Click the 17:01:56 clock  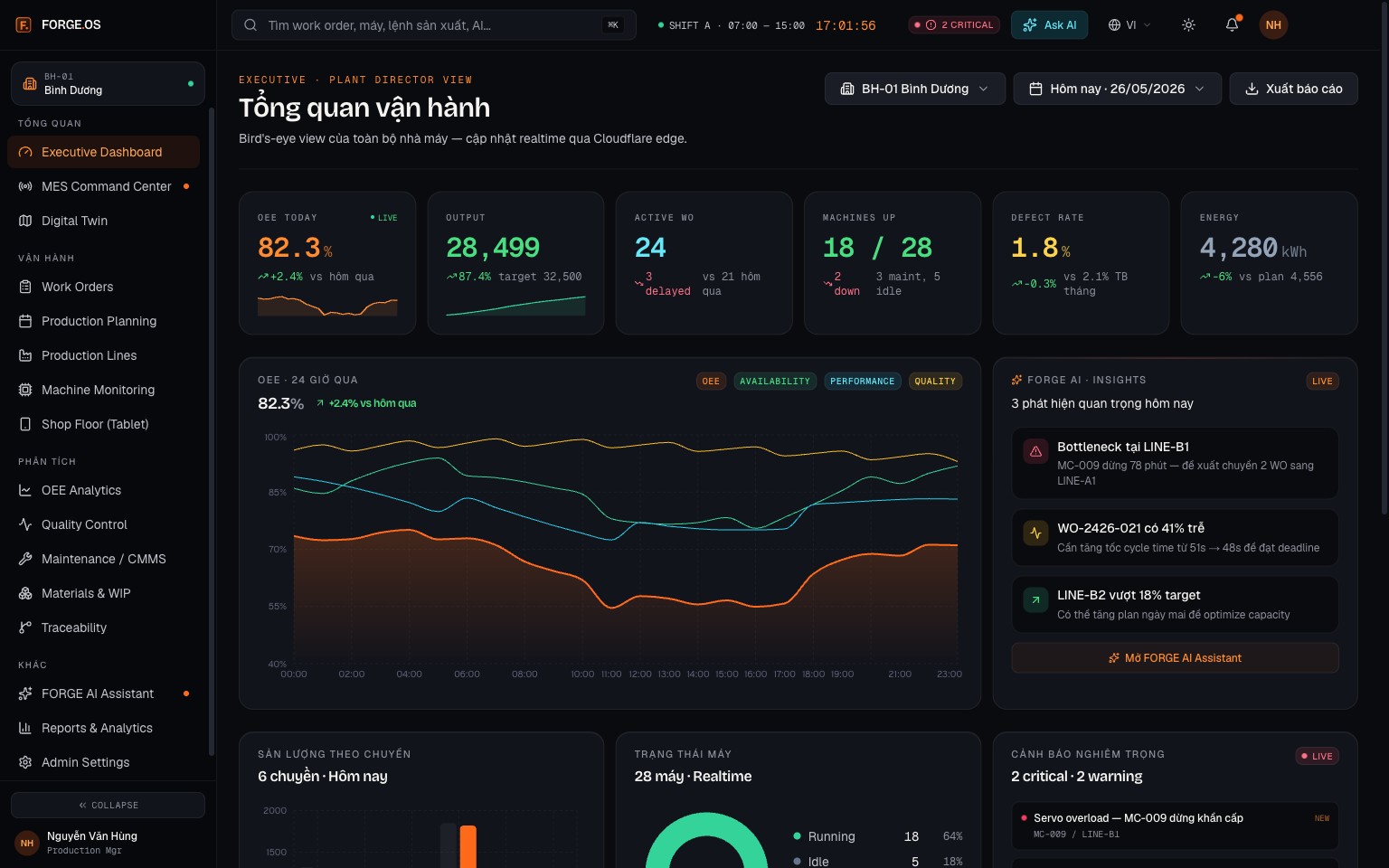tap(846, 25)
